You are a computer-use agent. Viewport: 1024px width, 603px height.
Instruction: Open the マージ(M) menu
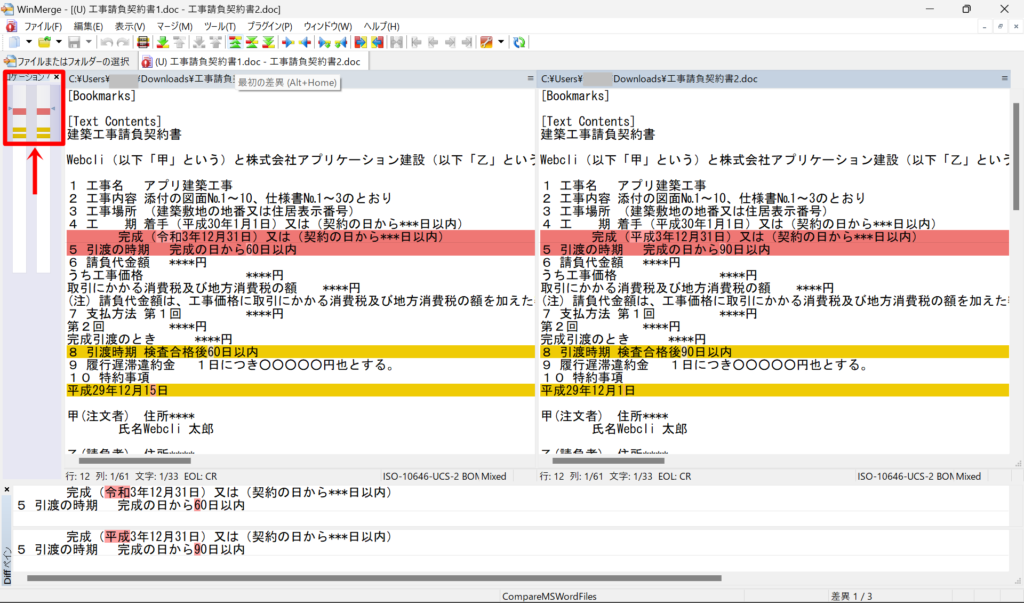pos(175,25)
